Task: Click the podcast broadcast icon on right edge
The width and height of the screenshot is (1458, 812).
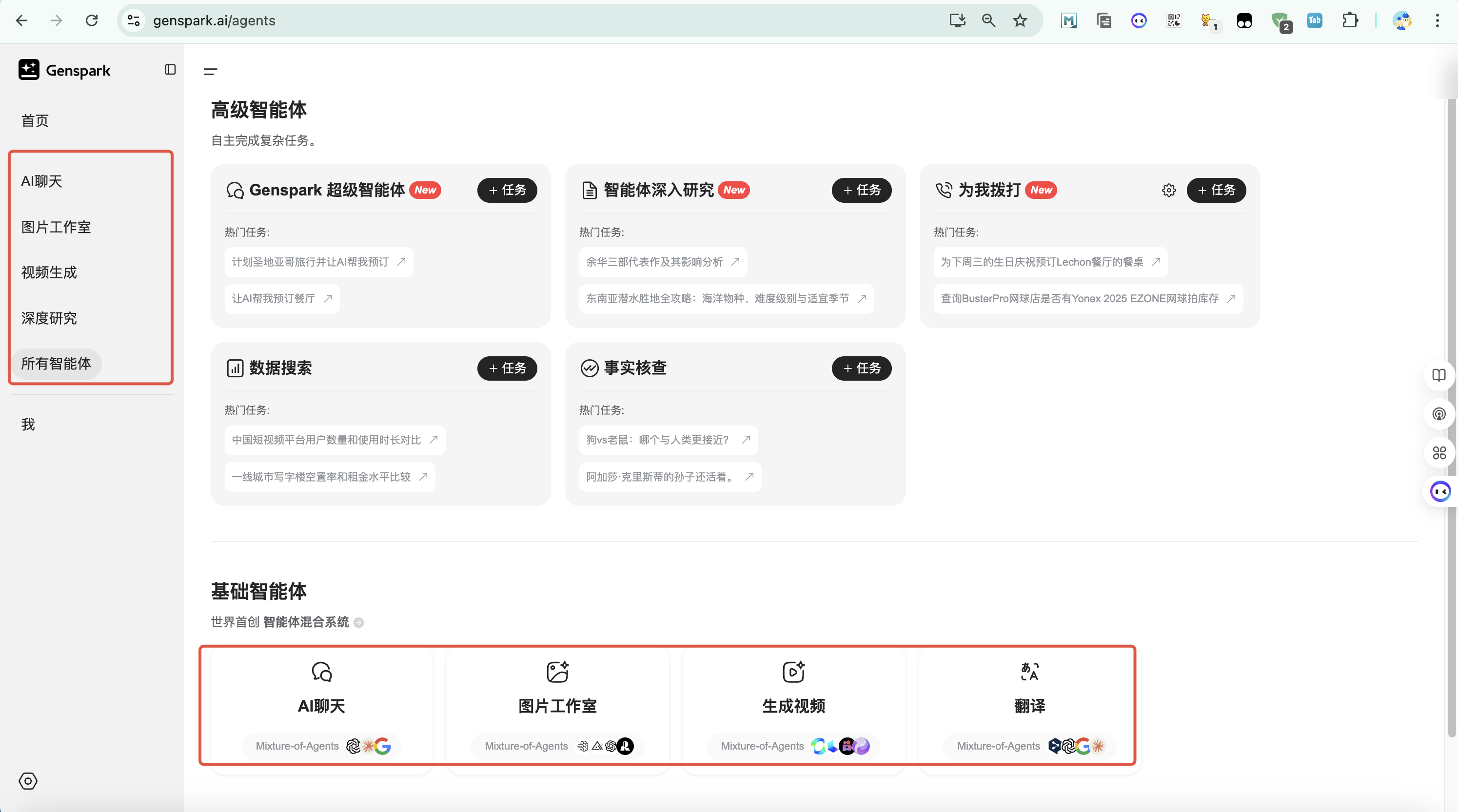Action: coord(1439,414)
